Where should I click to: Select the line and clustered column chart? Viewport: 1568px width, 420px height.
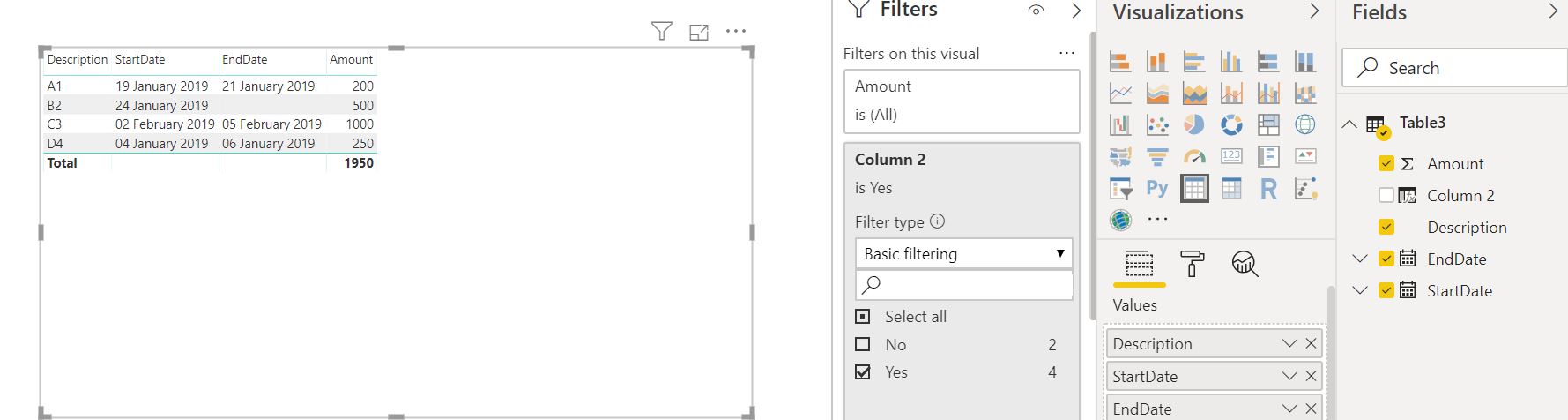[1268, 93]
